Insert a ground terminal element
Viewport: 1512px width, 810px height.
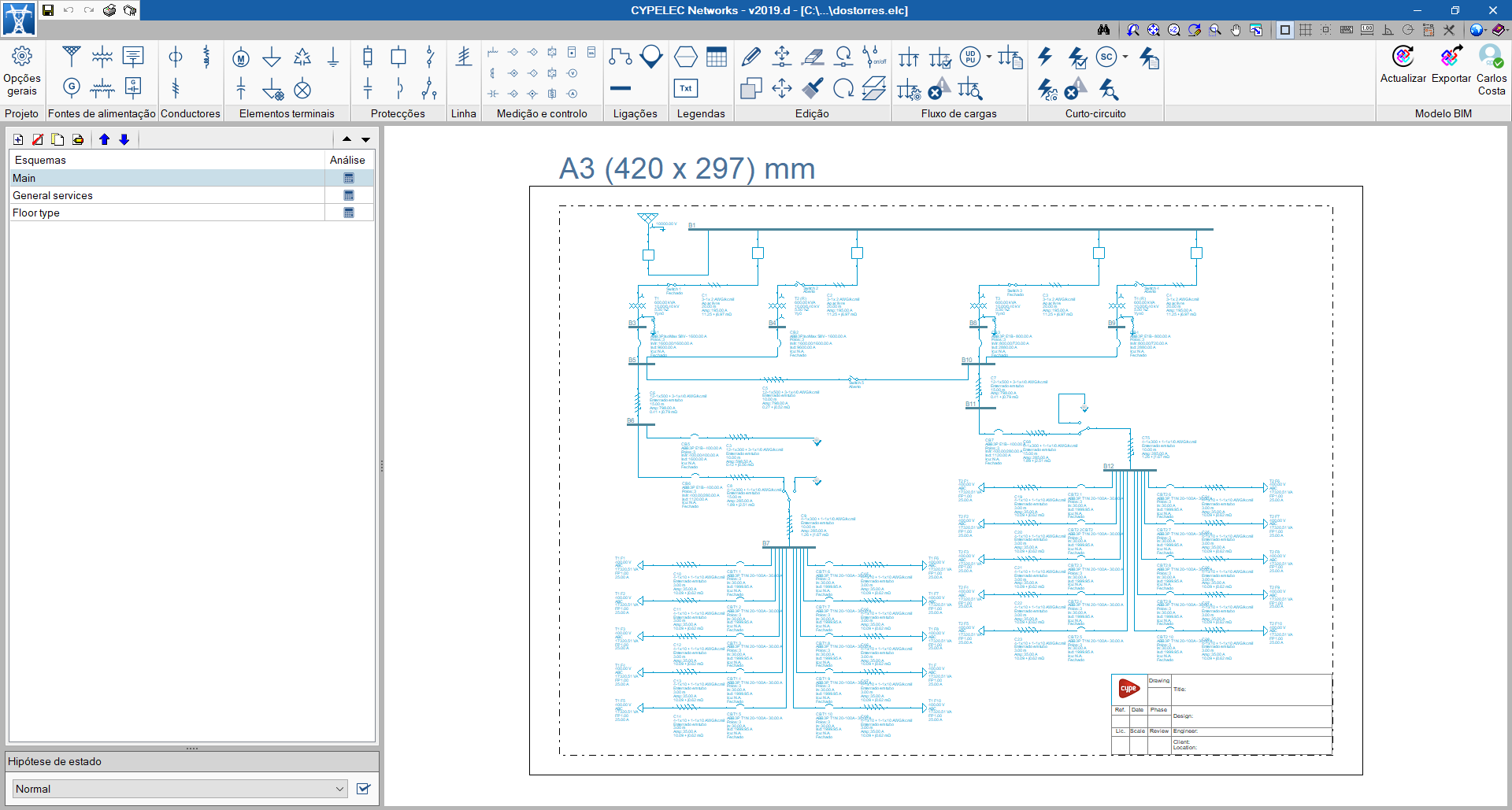[333, 57]
